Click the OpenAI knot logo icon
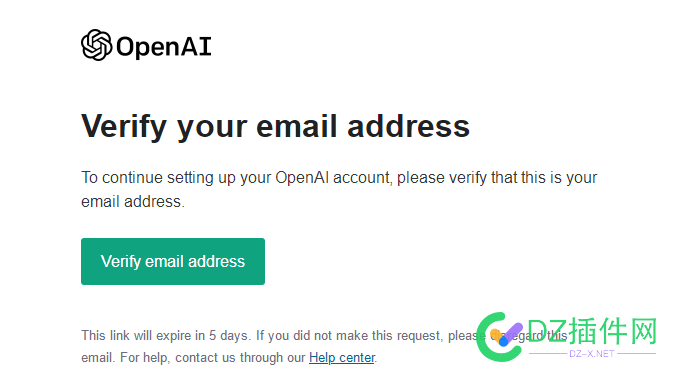676x377 pixels. [97, 45]
